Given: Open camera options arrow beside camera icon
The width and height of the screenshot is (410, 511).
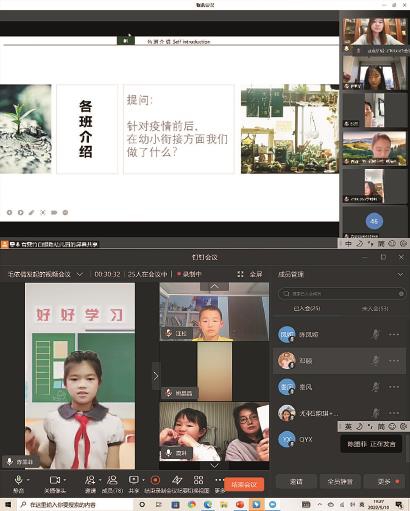Looking at the screenshot, I should pos(65,480).
